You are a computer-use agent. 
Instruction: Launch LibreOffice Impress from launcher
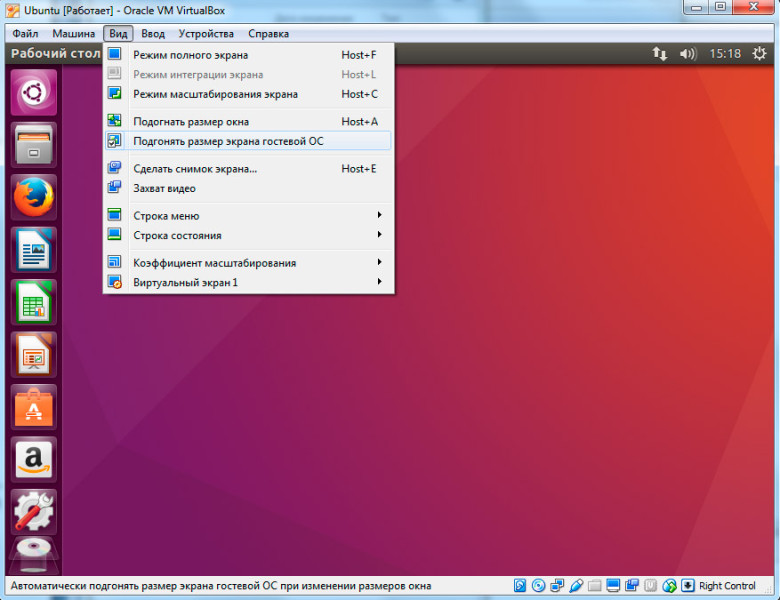tap(34, 355)
